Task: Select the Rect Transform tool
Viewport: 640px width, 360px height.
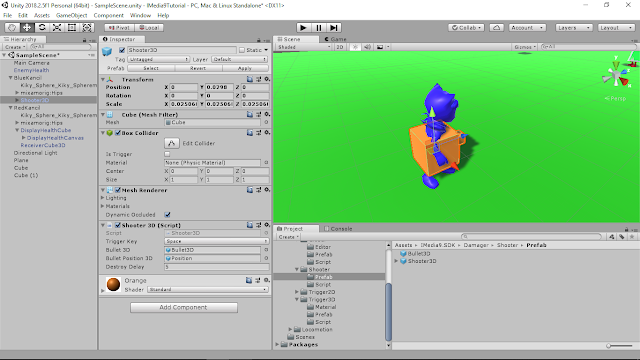Action: [x=72, y=28]
